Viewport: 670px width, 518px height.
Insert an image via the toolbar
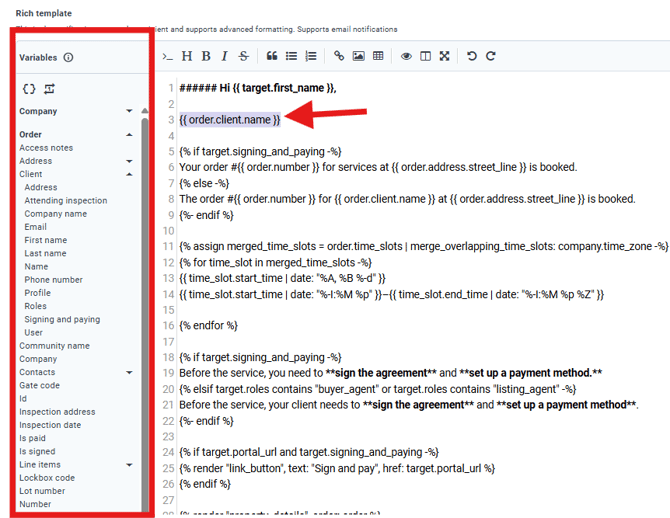coord(358,56)
